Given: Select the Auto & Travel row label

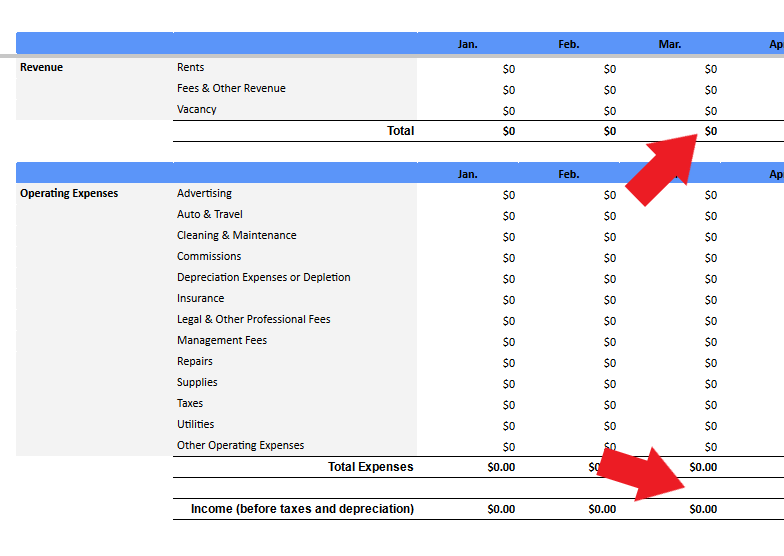Looking at the screenshot, I should coord(210,214).
